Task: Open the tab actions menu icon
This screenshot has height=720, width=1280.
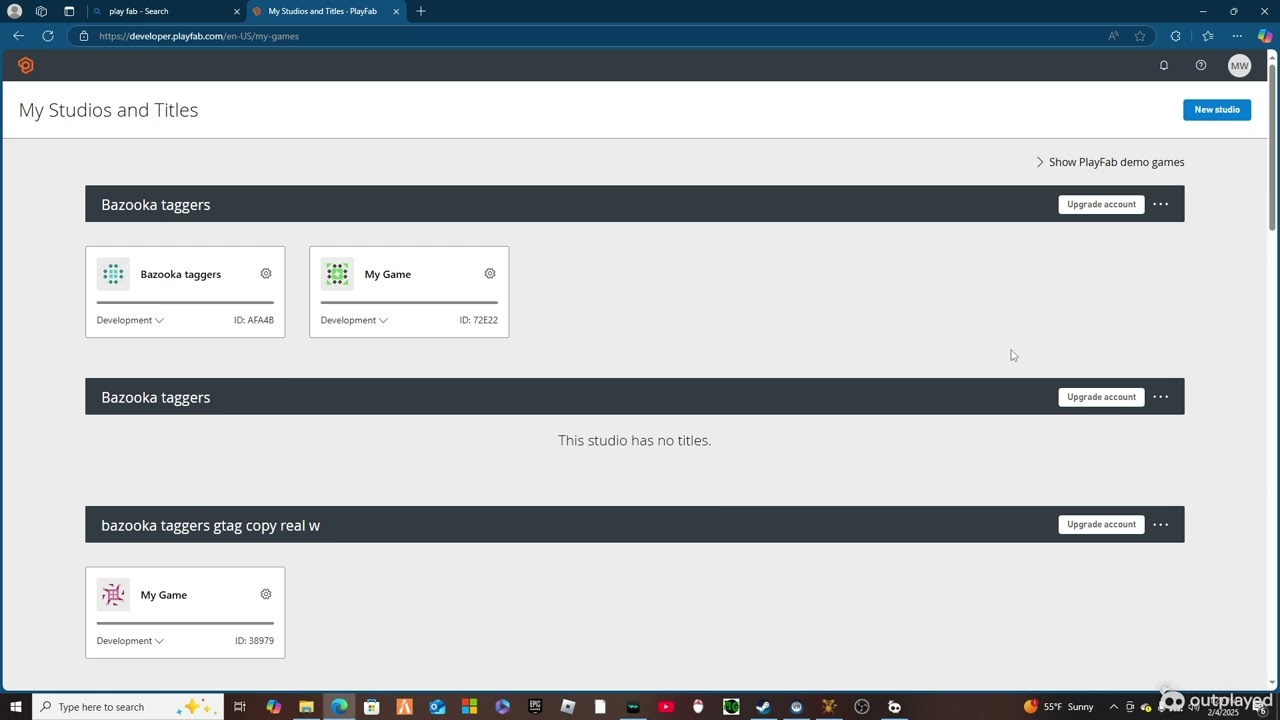Action: click(69, 11)
